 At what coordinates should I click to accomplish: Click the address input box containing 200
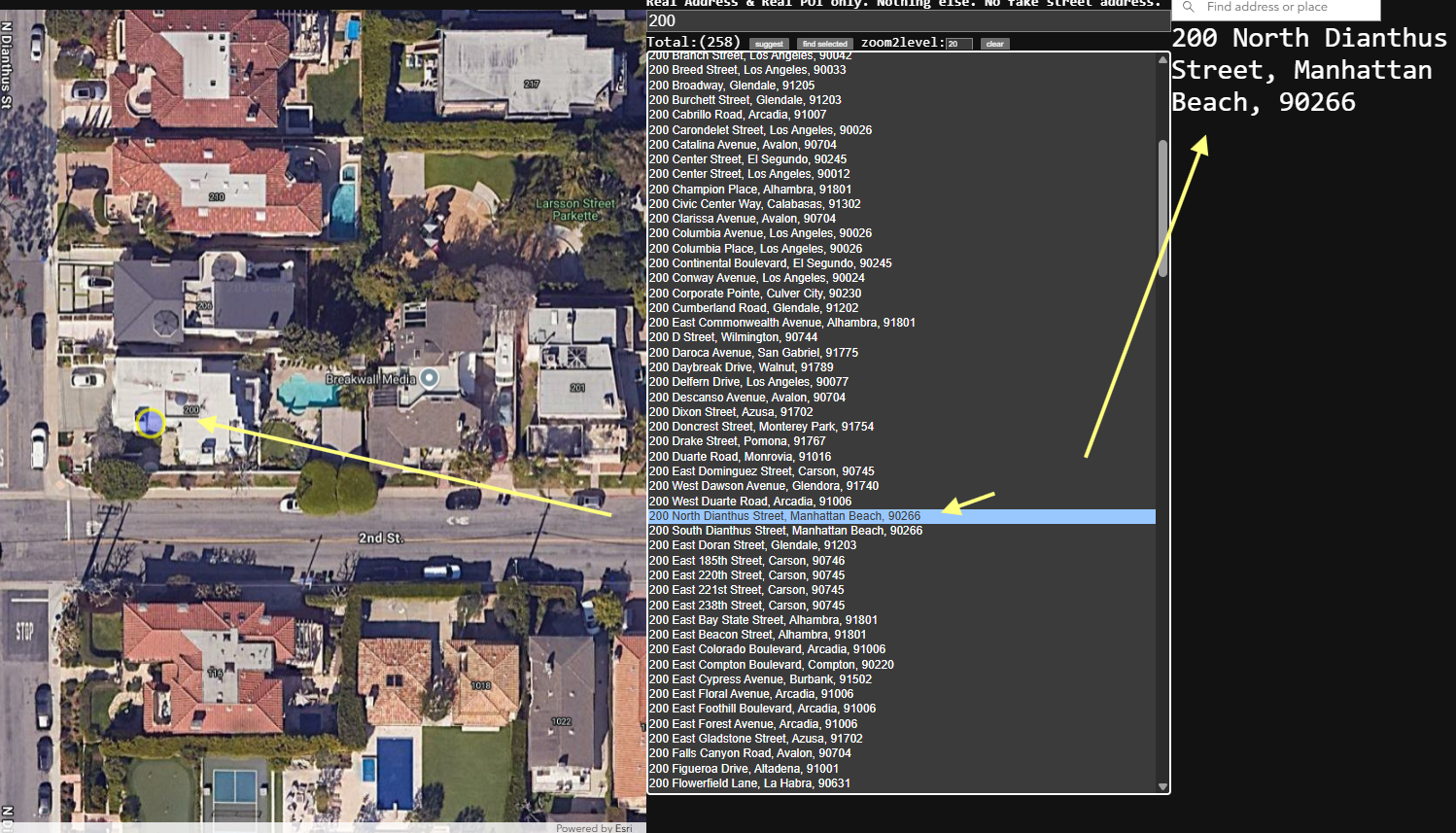click(904, 21)
